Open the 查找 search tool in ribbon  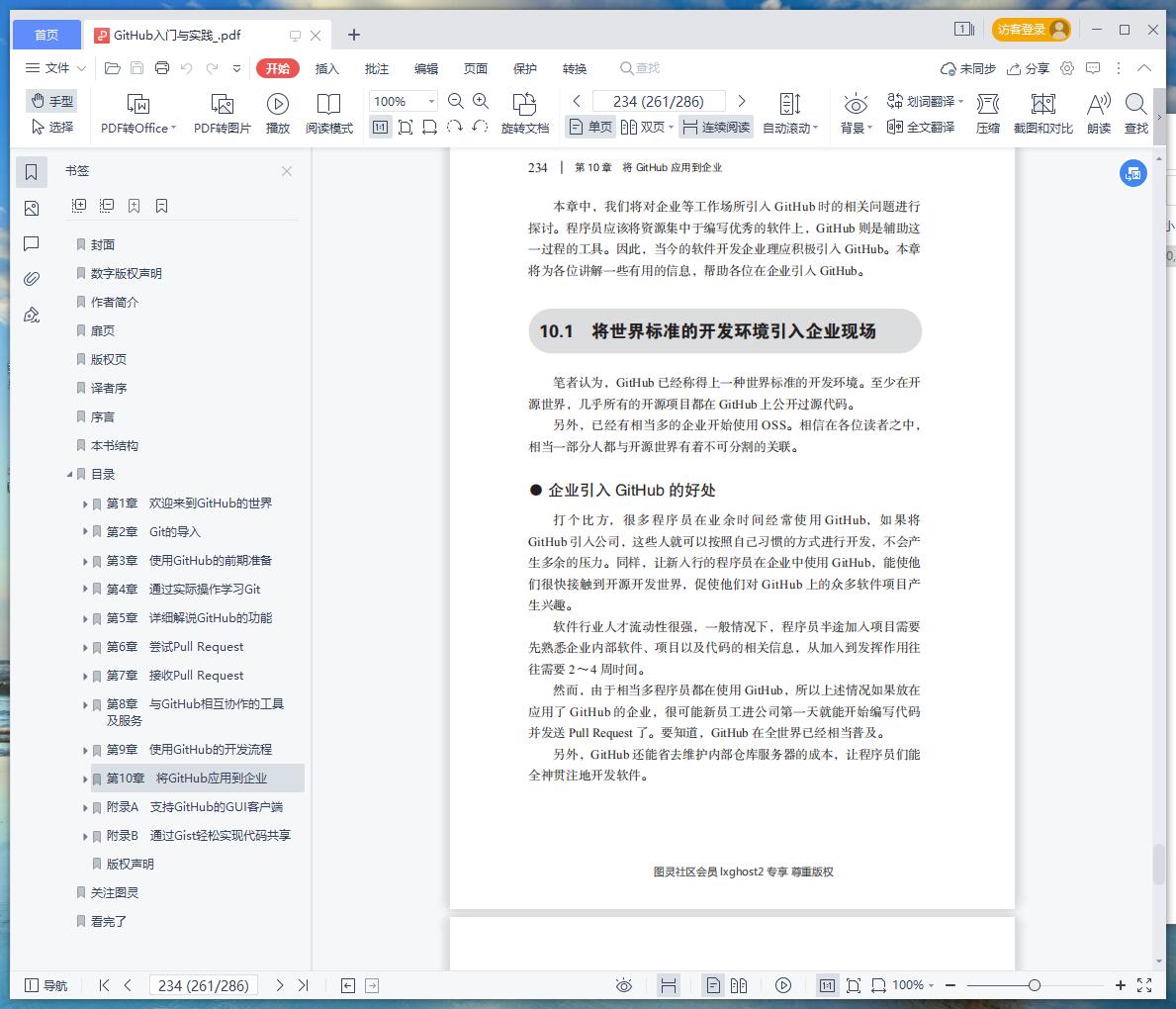pyautogui.click(x=1136, y=114)
